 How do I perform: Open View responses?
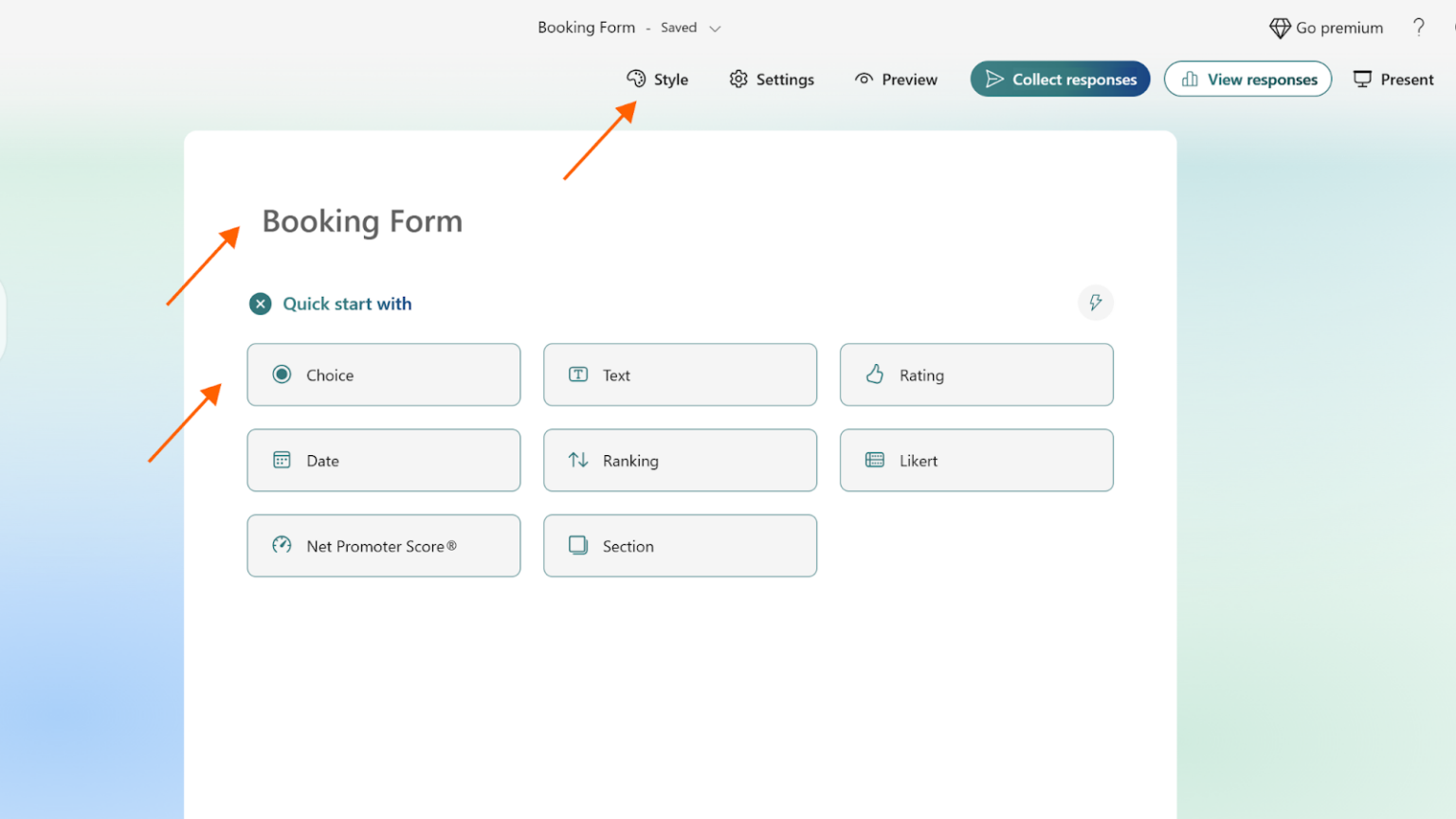click(1247, 79)
